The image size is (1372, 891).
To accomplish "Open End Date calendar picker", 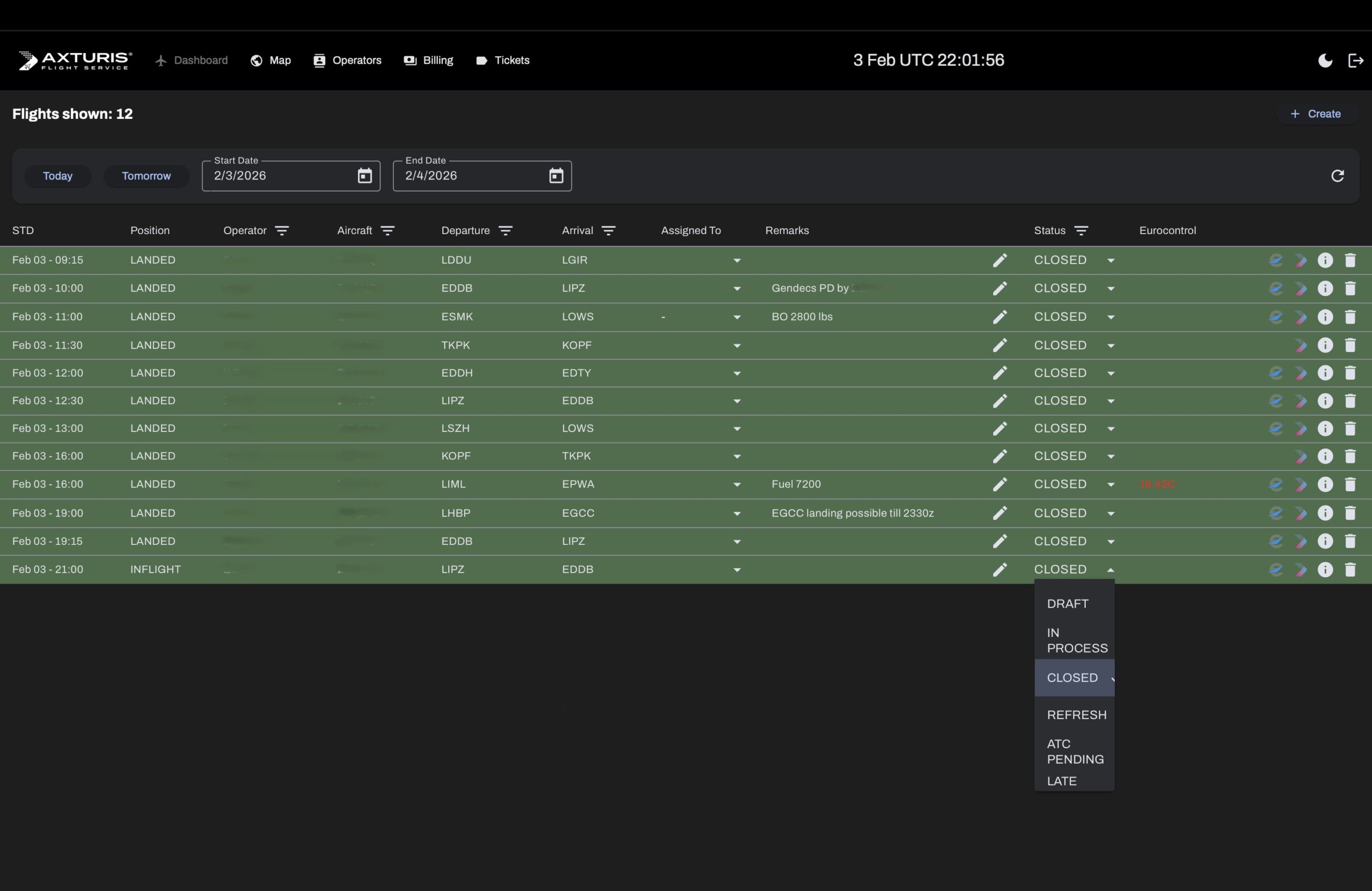I will [556, 176].
